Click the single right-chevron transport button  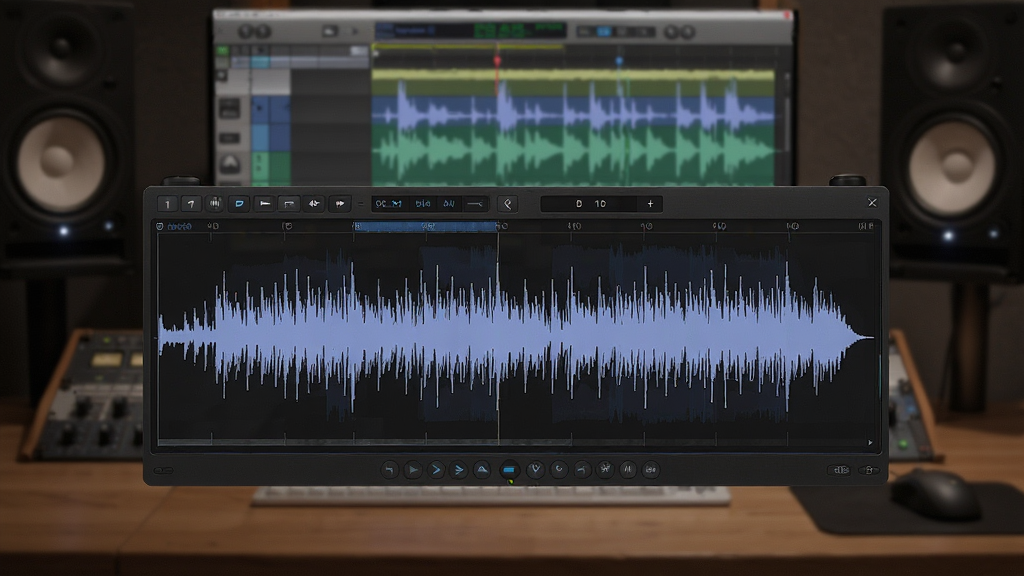tap(436, 470)
